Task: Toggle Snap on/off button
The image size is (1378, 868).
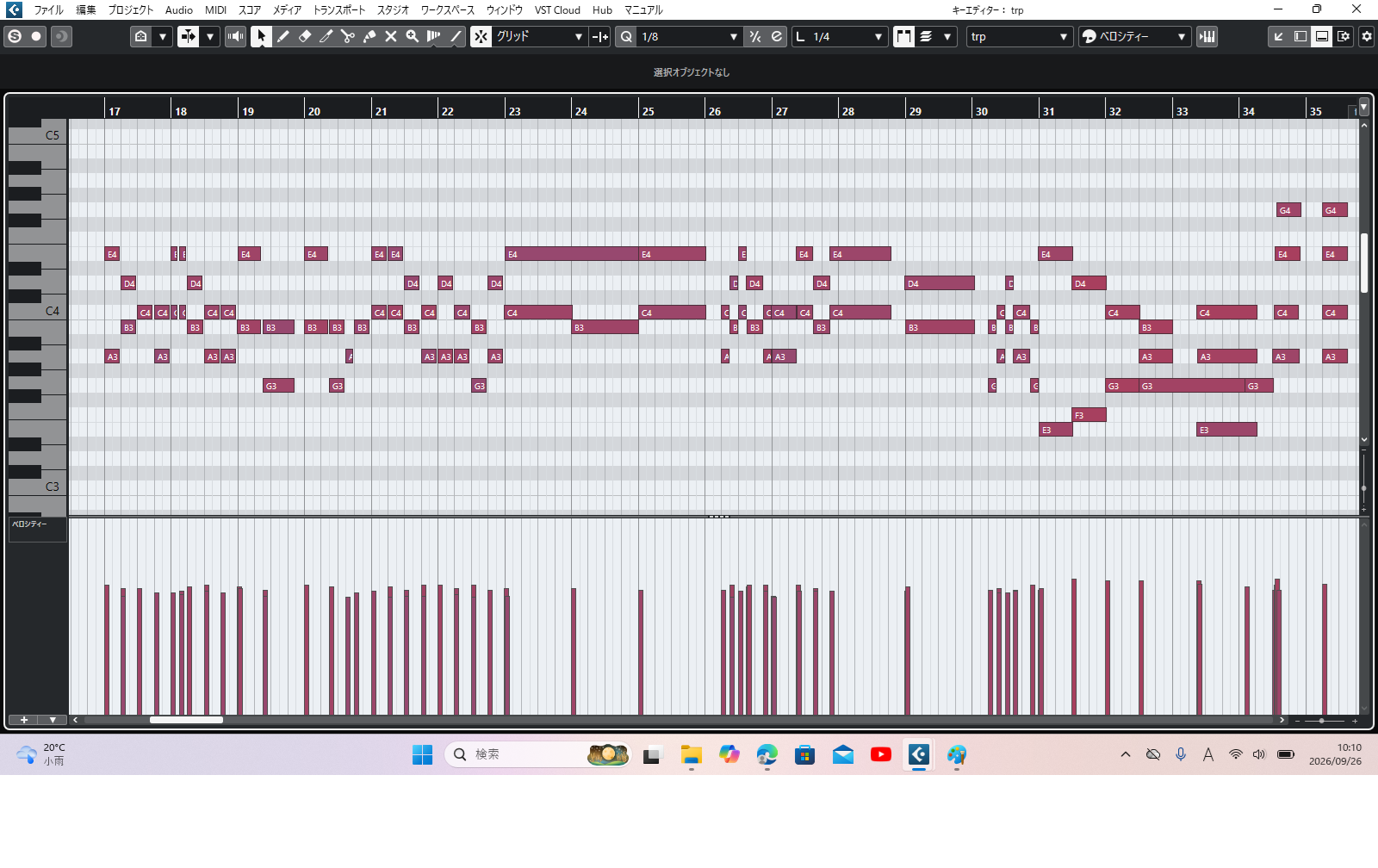Action: pyautogui.click(x=481, y=36)
